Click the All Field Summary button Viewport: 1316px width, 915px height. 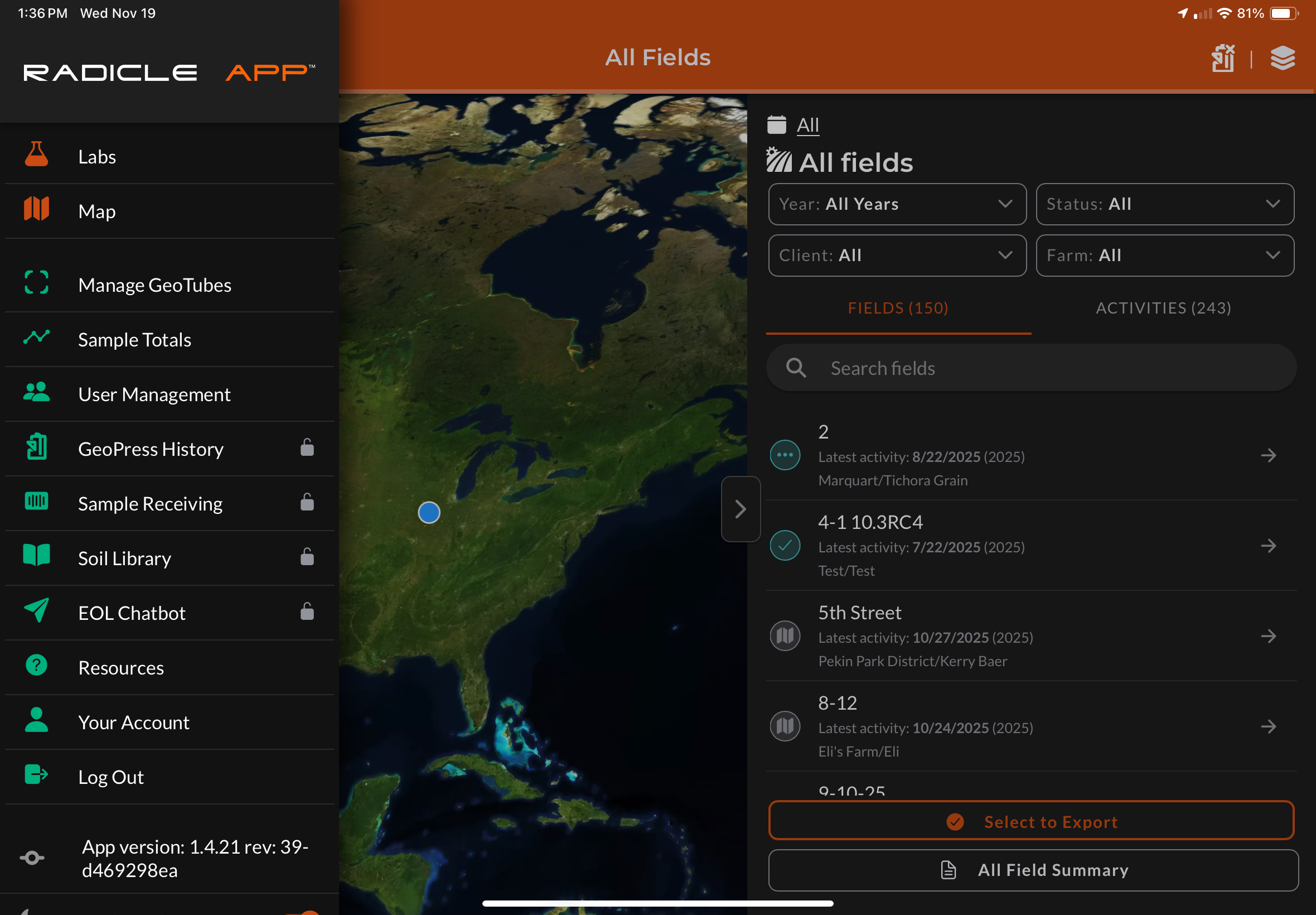tap(1033, 870)
